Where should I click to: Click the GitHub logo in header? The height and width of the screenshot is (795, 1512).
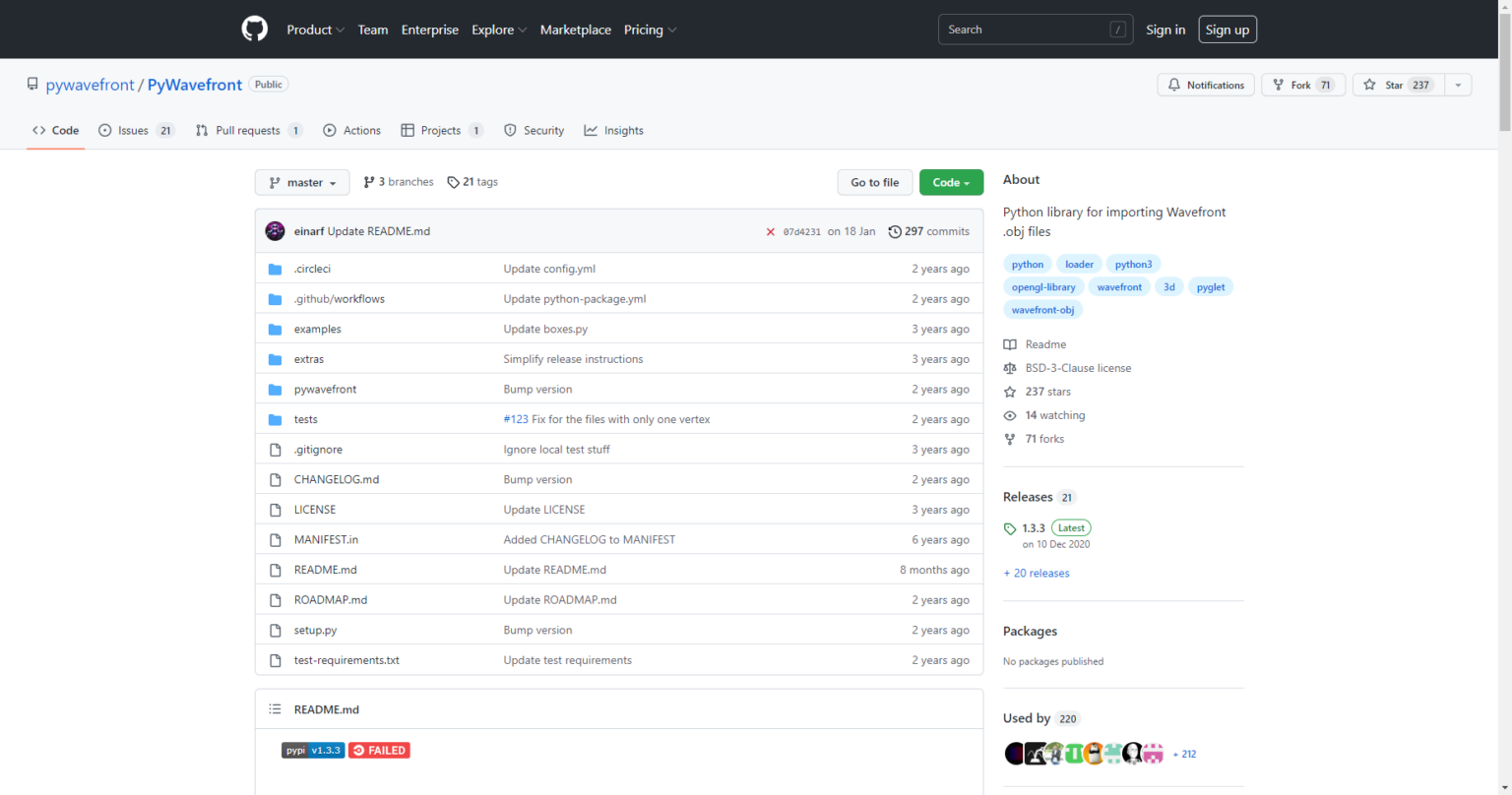[x=254, y=30]
